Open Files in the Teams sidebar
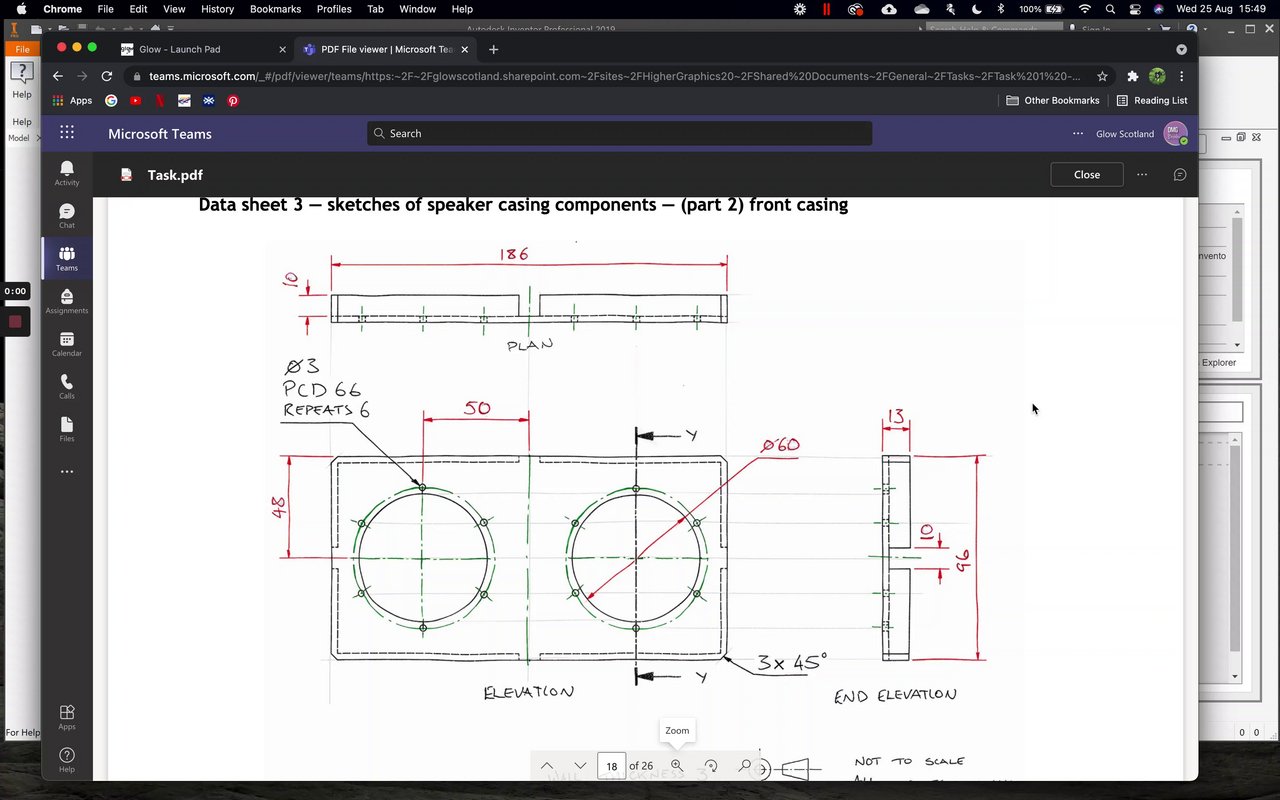 coord(67,430)
